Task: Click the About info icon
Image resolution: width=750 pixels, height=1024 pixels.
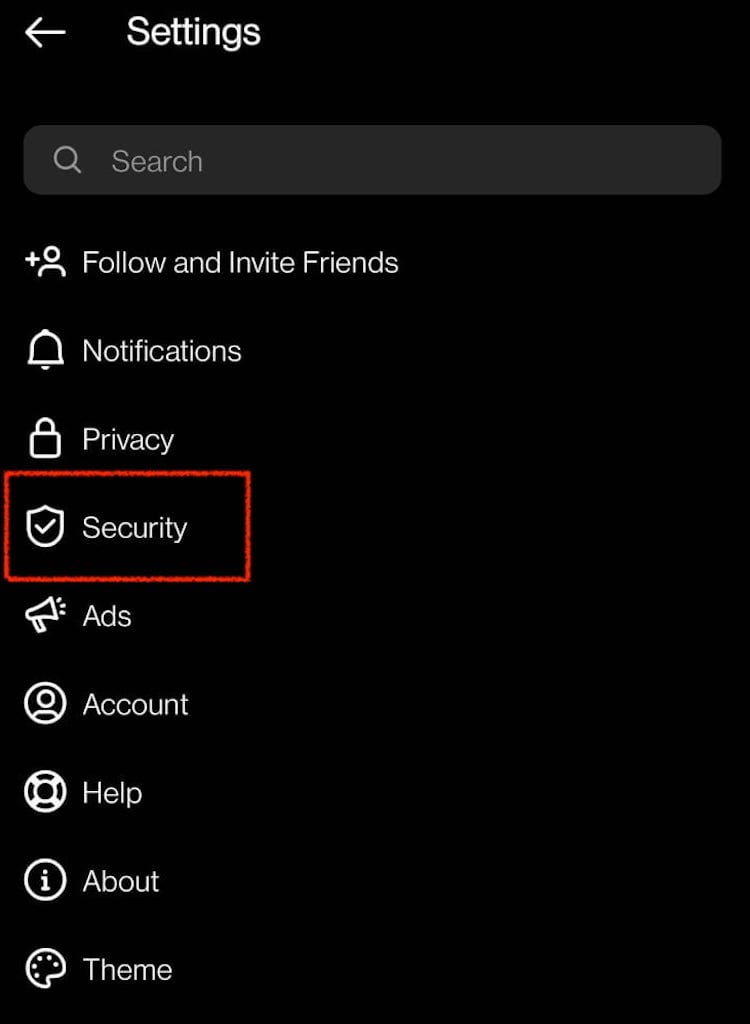Action: 45,881
